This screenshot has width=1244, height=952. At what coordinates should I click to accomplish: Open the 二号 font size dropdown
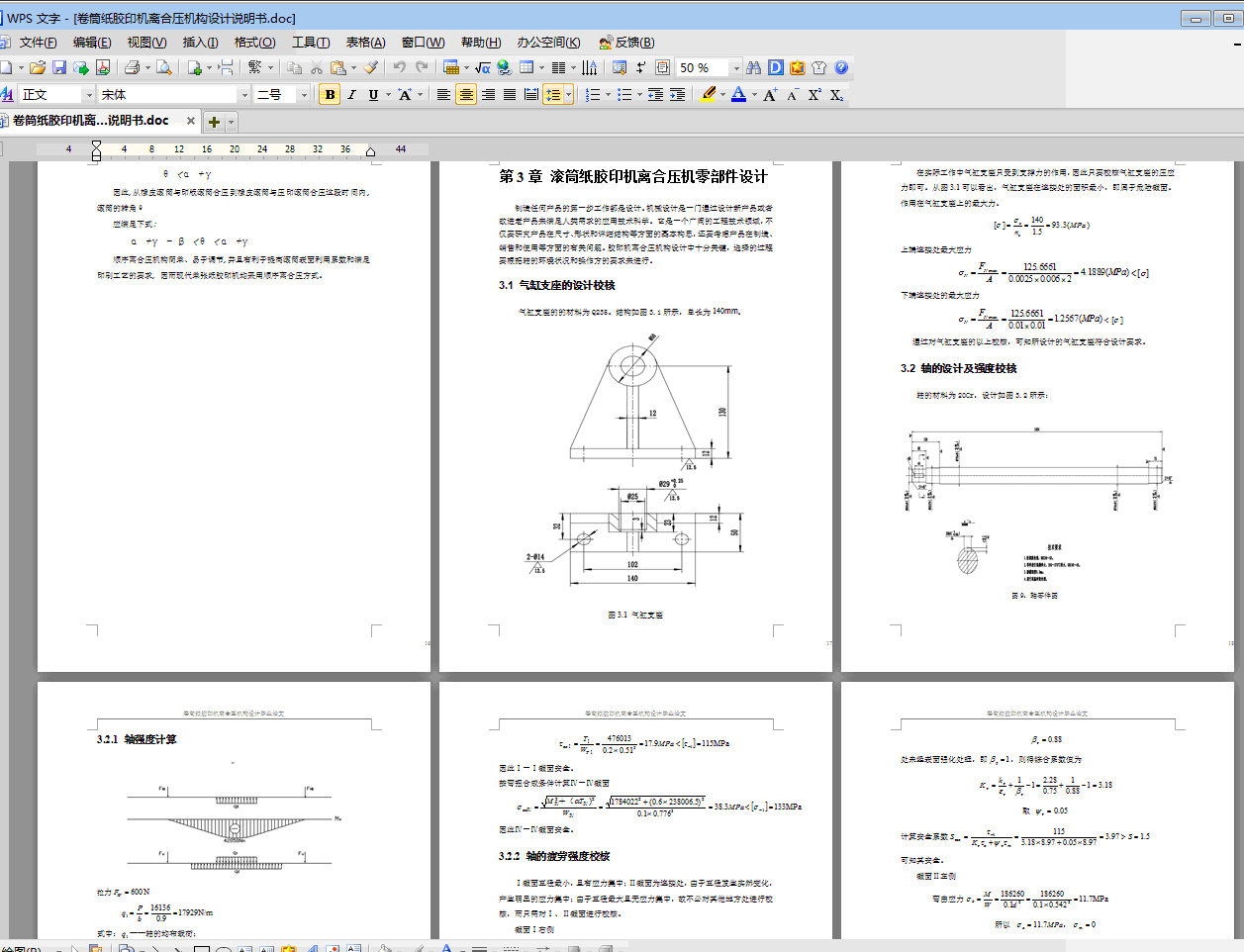[304, 95]
